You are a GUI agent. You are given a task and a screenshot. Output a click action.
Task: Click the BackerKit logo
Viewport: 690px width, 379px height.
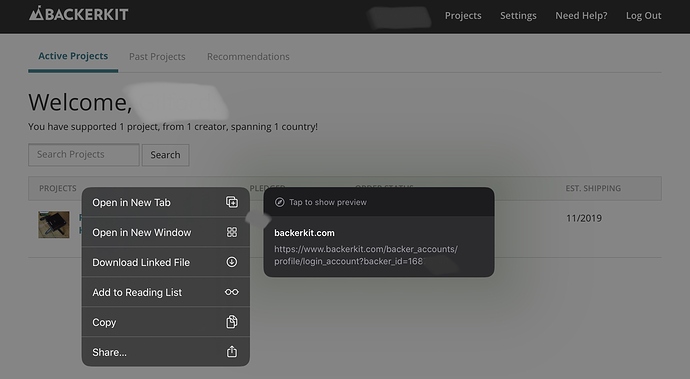(x=79, y=14)
